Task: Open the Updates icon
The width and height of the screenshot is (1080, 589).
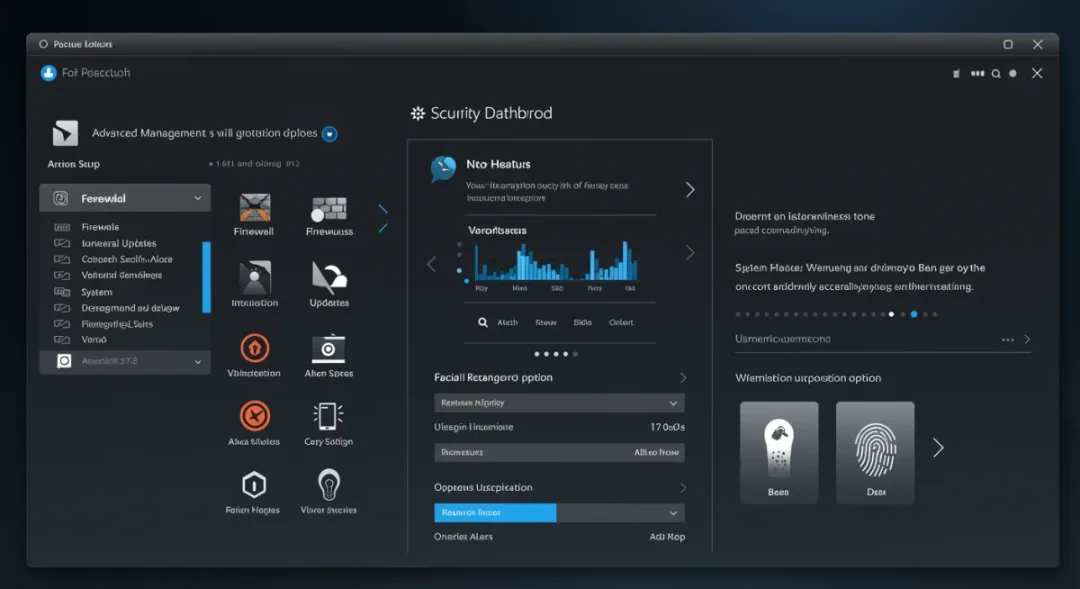Action: click(x=329, y=278)
